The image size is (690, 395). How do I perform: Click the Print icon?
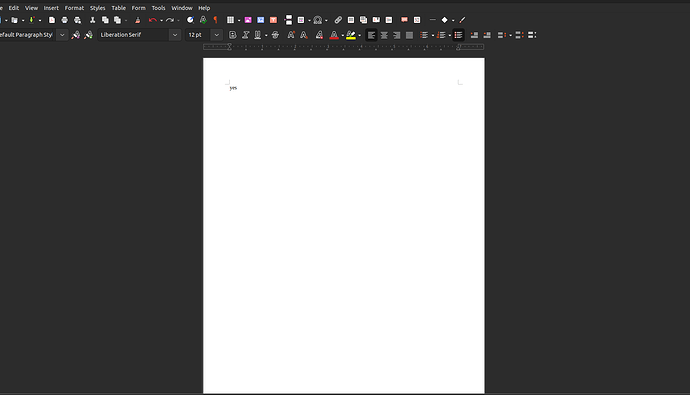tap(65, 20)
